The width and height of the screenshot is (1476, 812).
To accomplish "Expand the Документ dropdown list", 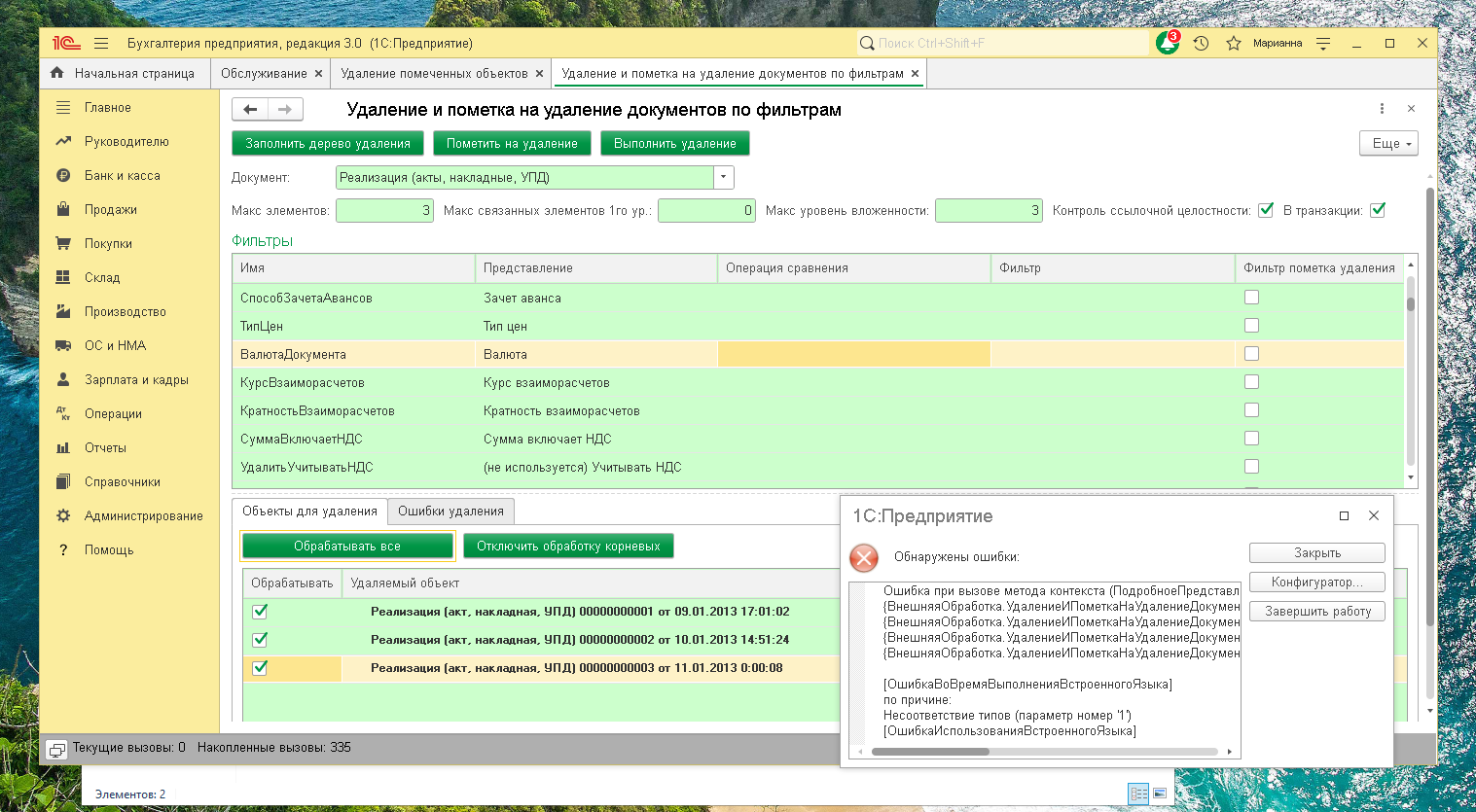I will click(723, 177).
